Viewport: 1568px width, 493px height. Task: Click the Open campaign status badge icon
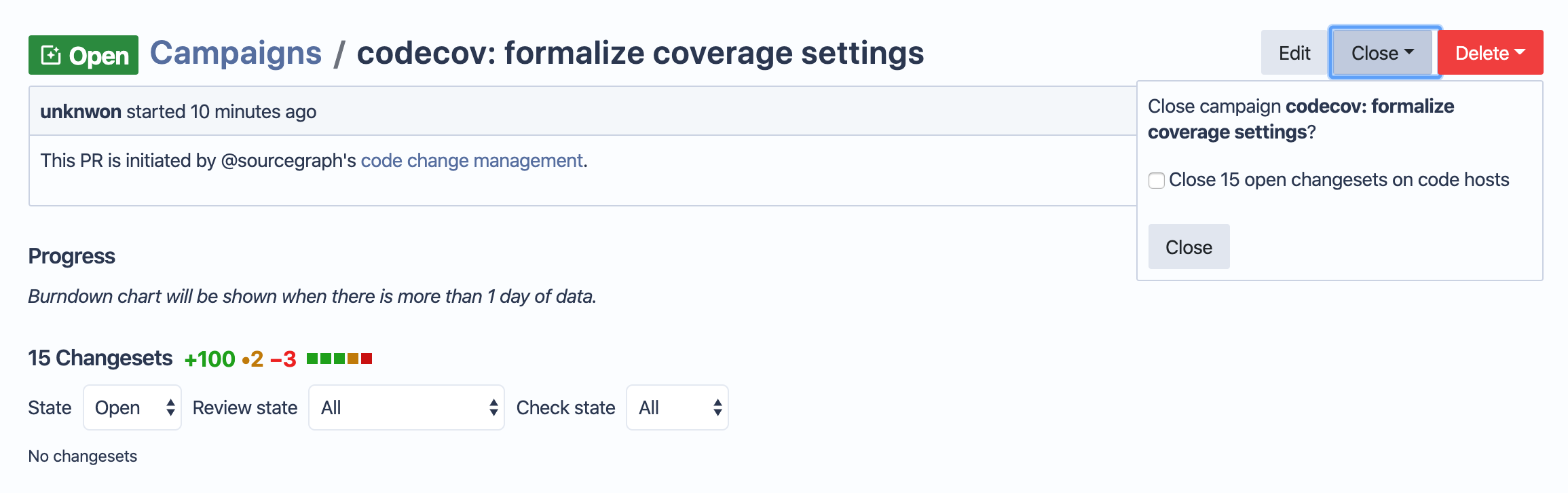pos(51,55)
